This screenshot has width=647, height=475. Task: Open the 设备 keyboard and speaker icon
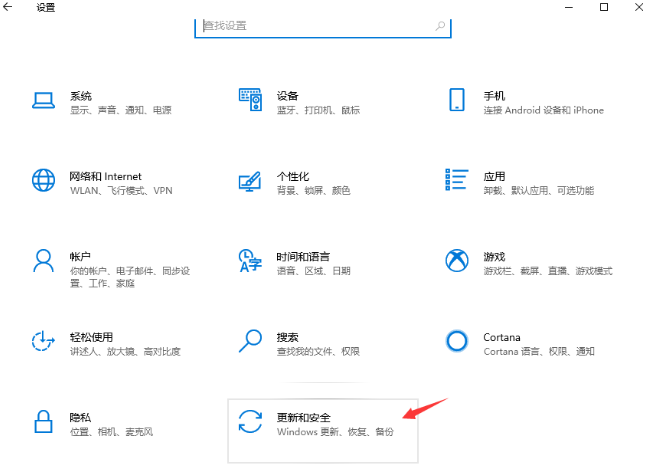tap(250, 99)
